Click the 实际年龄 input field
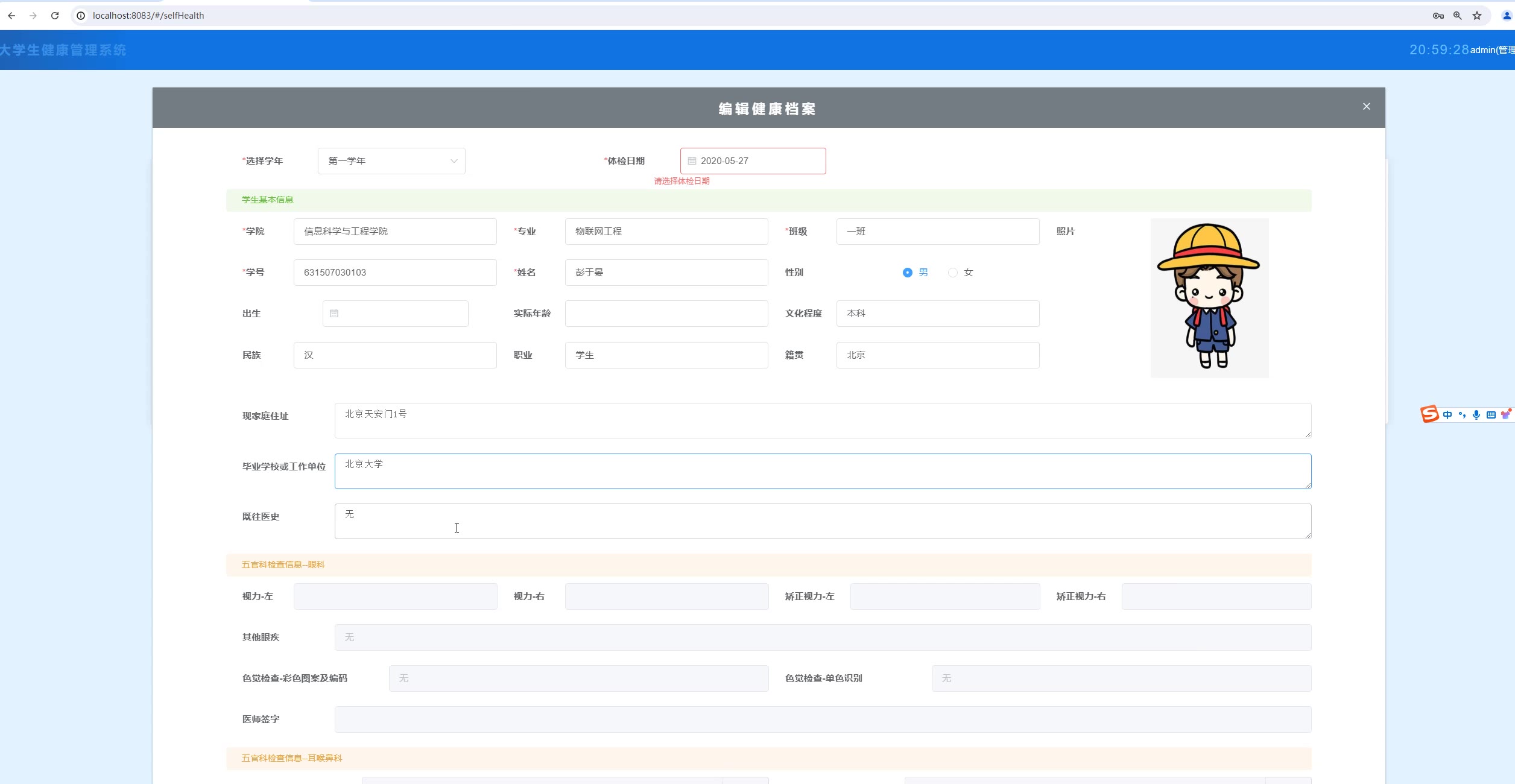This screenshot has width=1515, height=784. click(666, 314)
